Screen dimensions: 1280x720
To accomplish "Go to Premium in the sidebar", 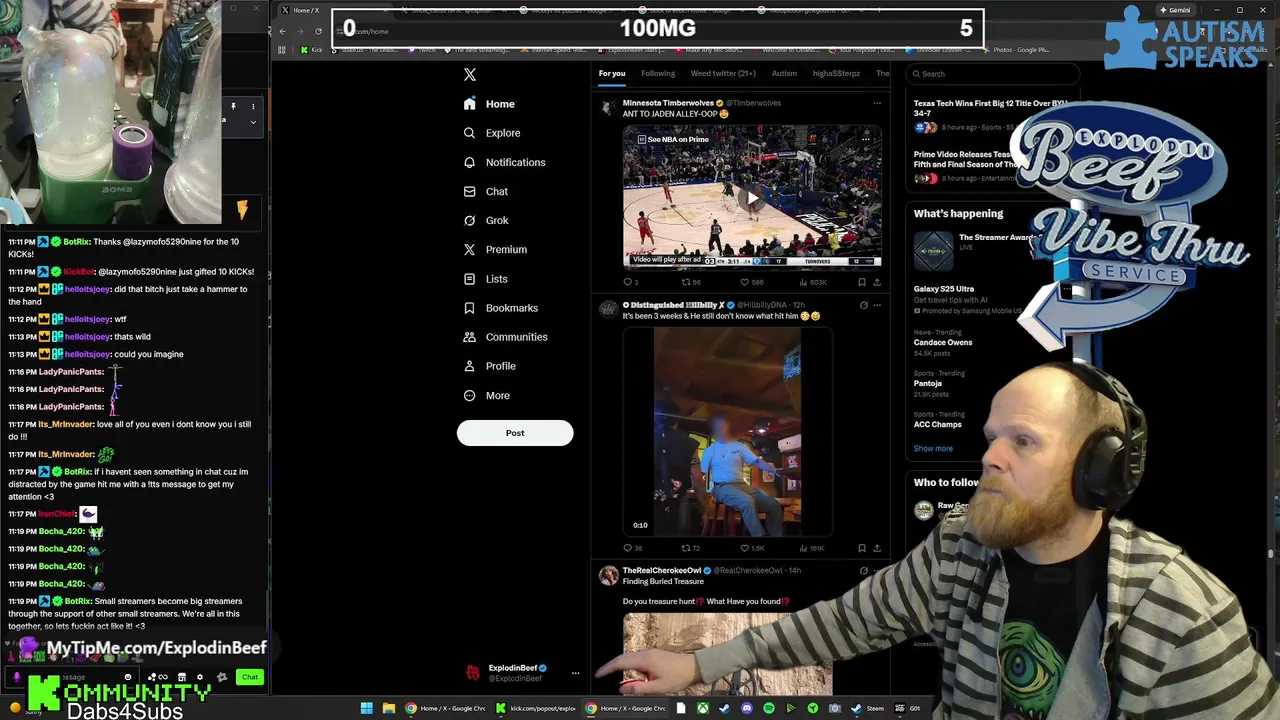I will (494, 249).
